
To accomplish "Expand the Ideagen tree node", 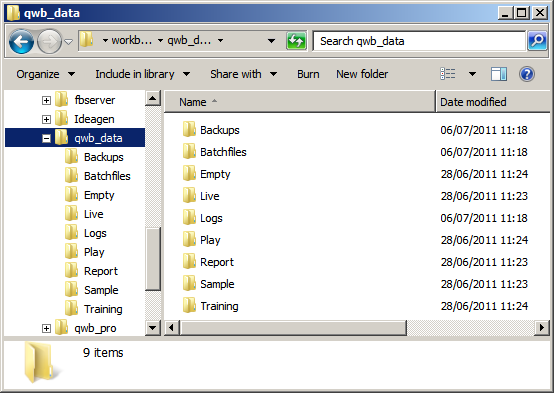I will 46,119.
